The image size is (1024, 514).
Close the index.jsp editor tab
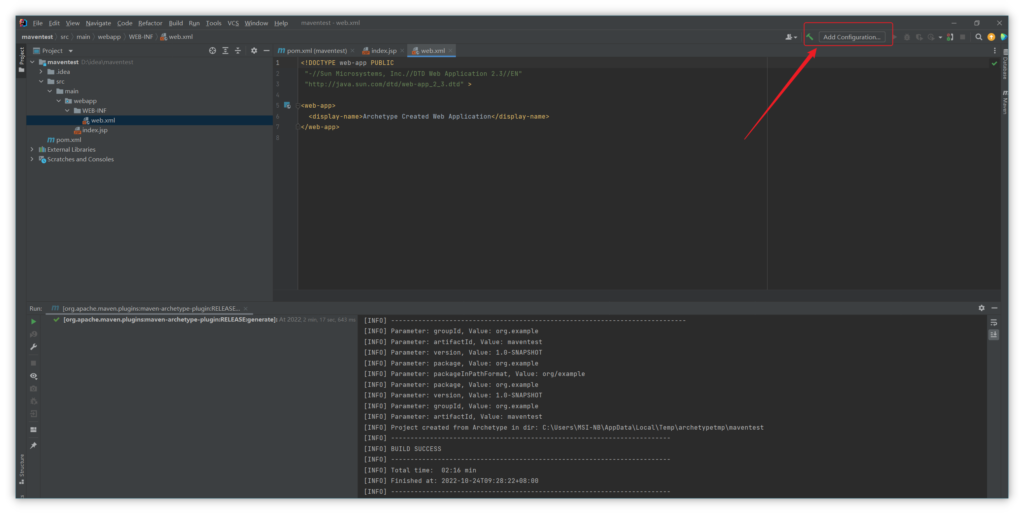[x=402, y=51]
